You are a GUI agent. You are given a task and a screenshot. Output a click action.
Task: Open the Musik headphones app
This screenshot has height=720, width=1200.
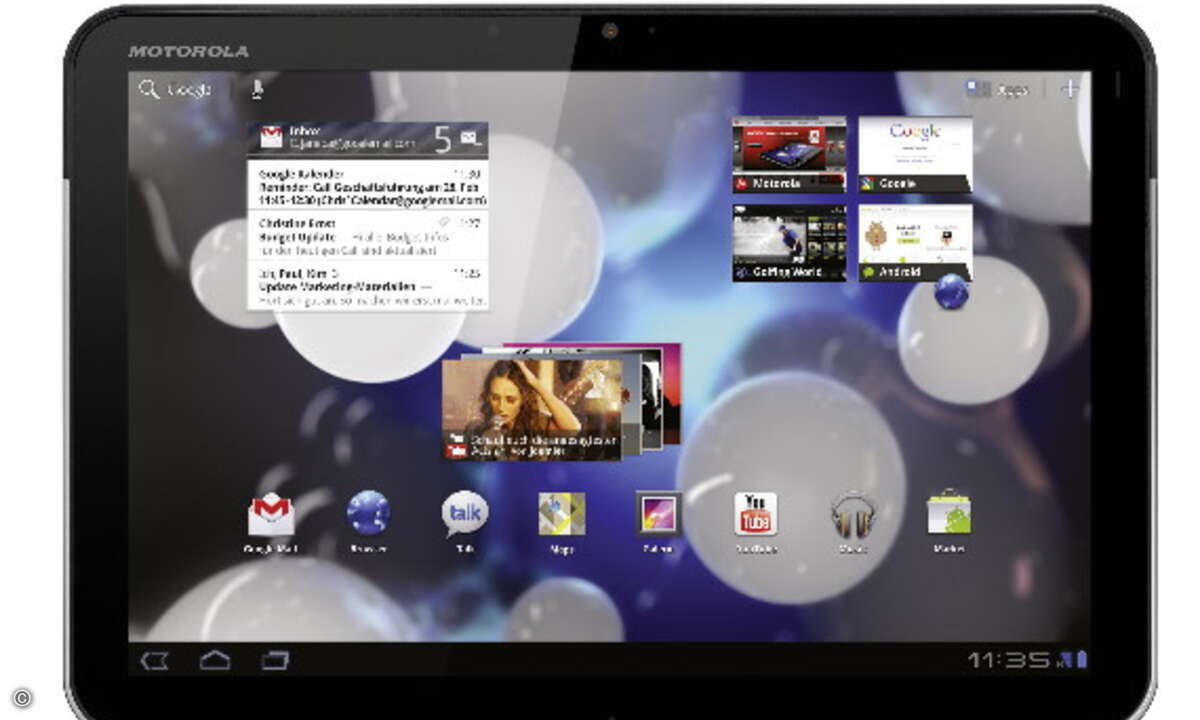point(853,514)
